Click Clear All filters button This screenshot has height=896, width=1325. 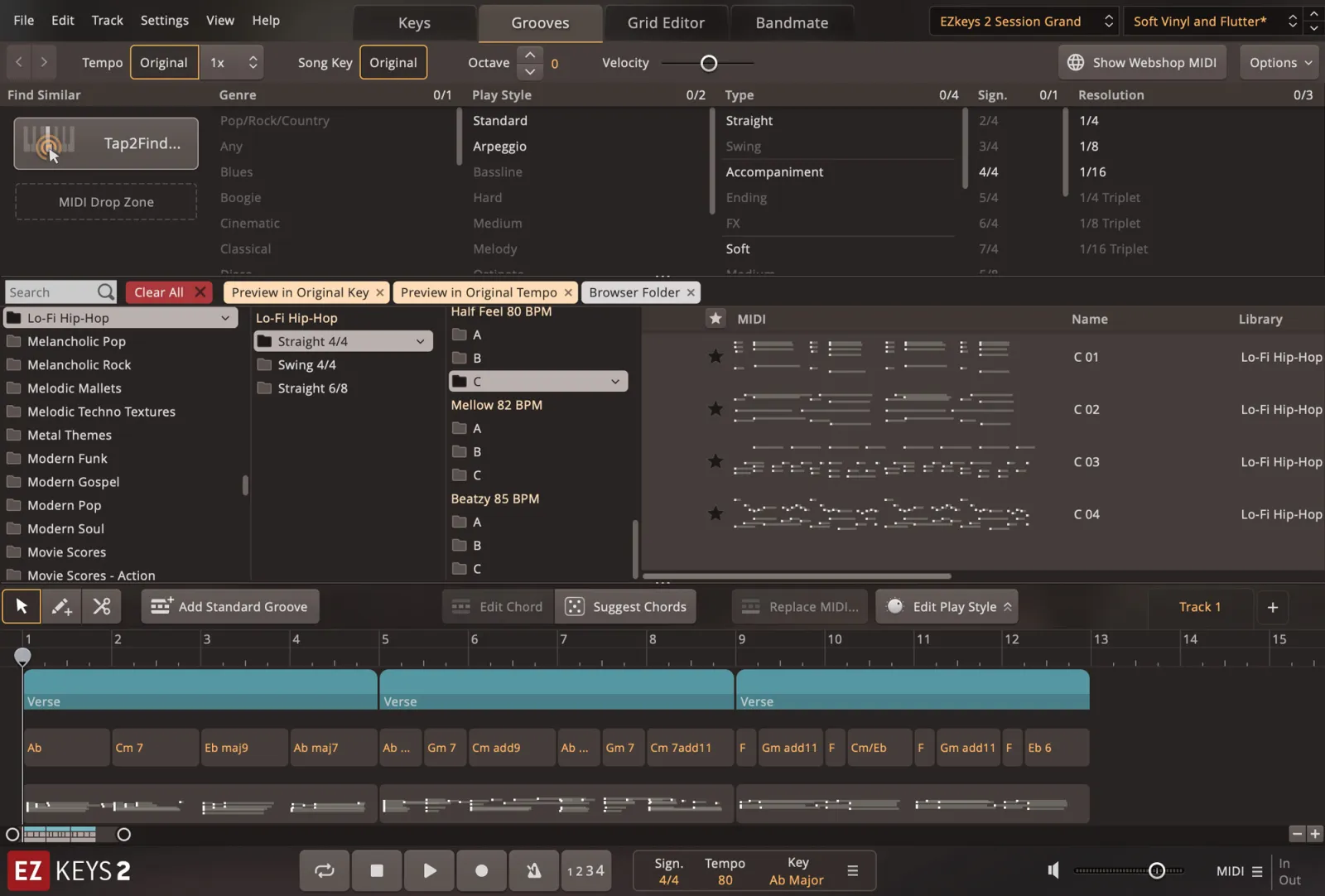[x=169, y=292]
